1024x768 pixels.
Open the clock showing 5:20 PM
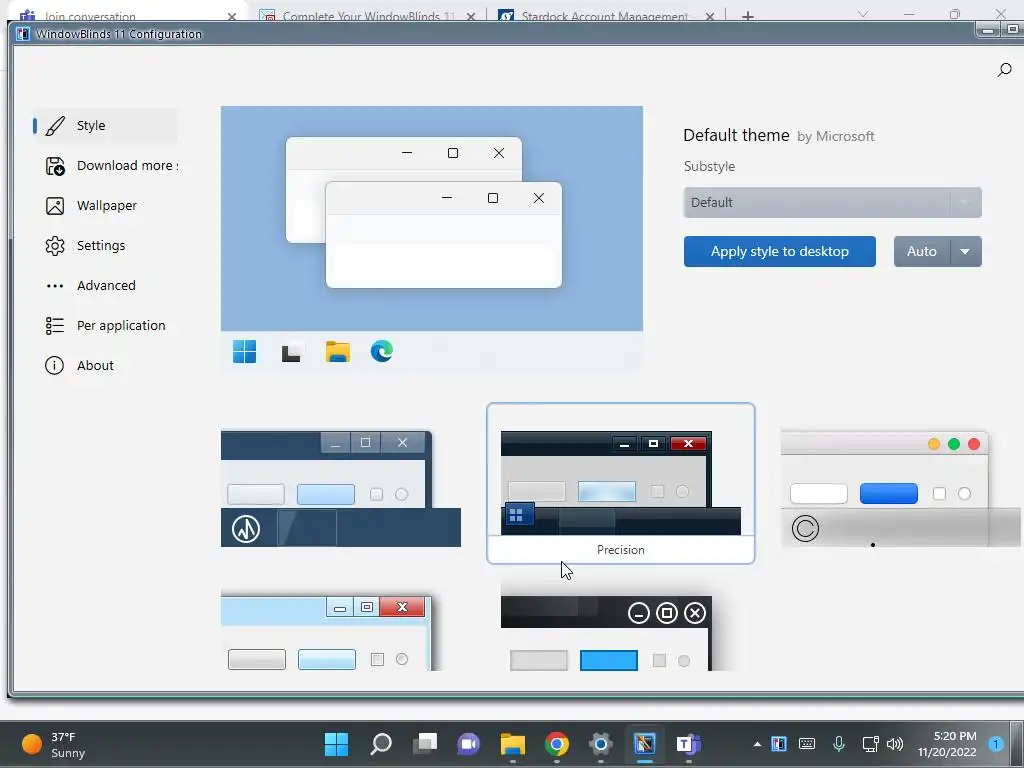(947, 744)
